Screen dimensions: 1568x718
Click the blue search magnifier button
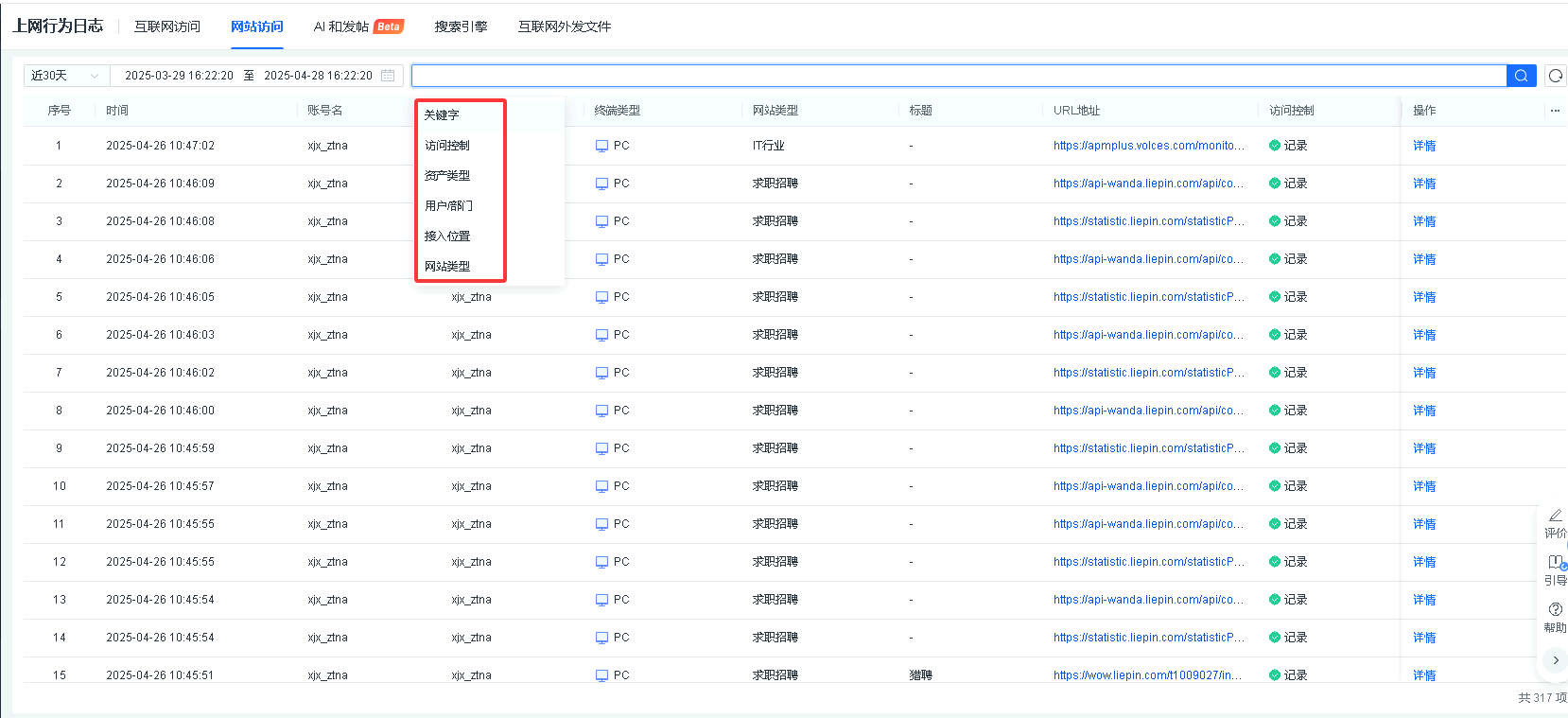click(1520, 76)
